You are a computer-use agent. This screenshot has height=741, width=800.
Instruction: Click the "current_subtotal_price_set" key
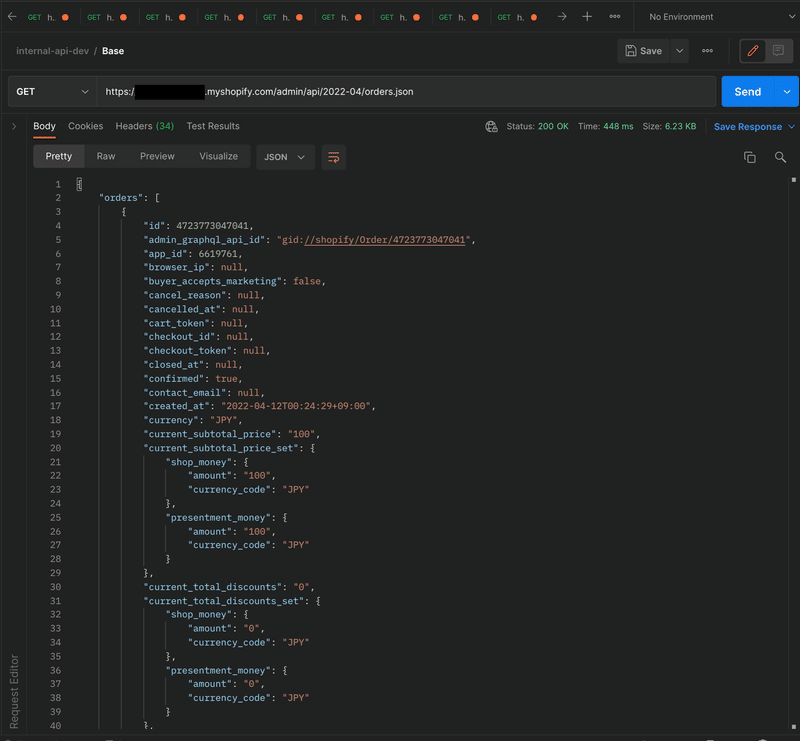click(x=221, y=449)
